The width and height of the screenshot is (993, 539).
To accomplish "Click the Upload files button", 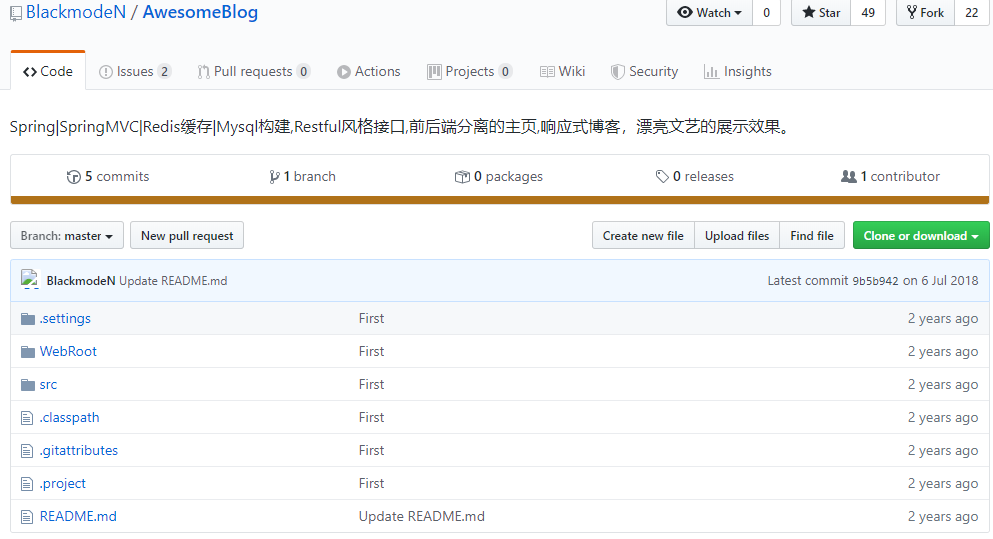I will pos(737,236).
